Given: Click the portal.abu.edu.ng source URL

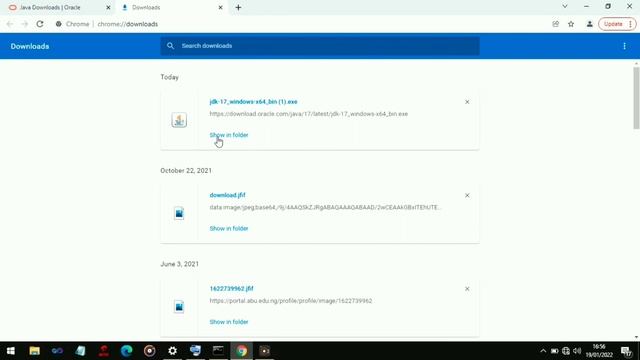Looking at the screenshot, I should [291, 301].
